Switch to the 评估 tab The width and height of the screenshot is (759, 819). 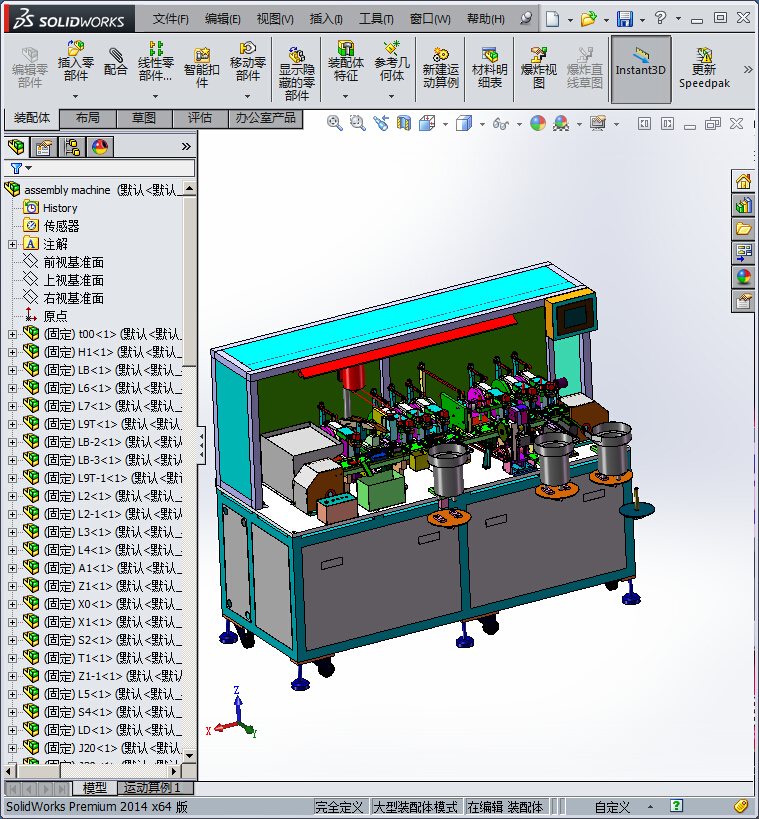click(x=200, y=118)
